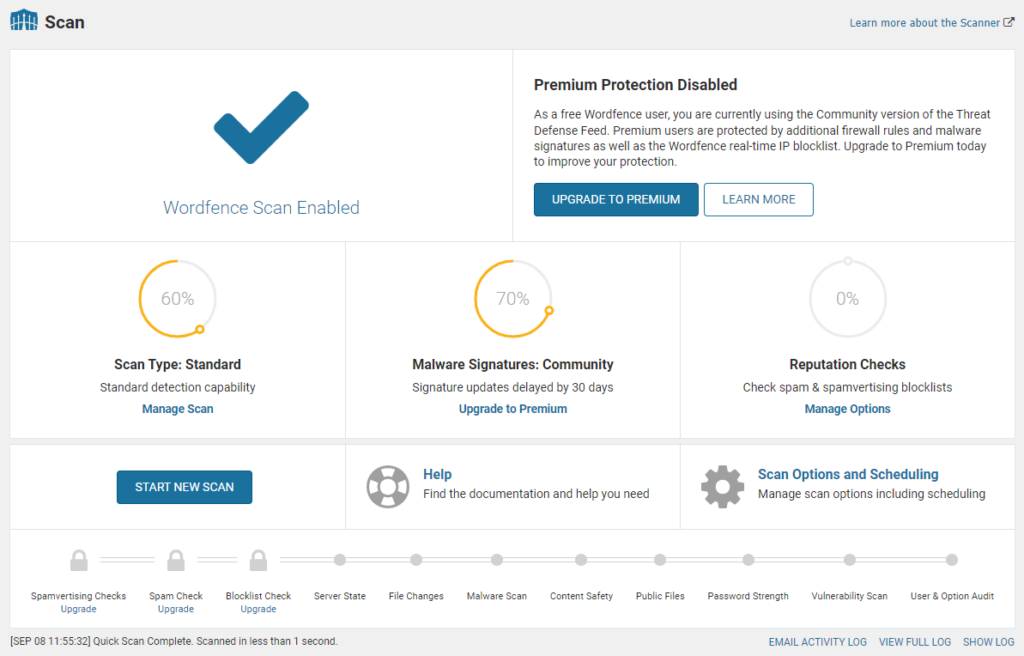
Task: Click the Vulnerability Scan stage dot
Action: (850, 560)
